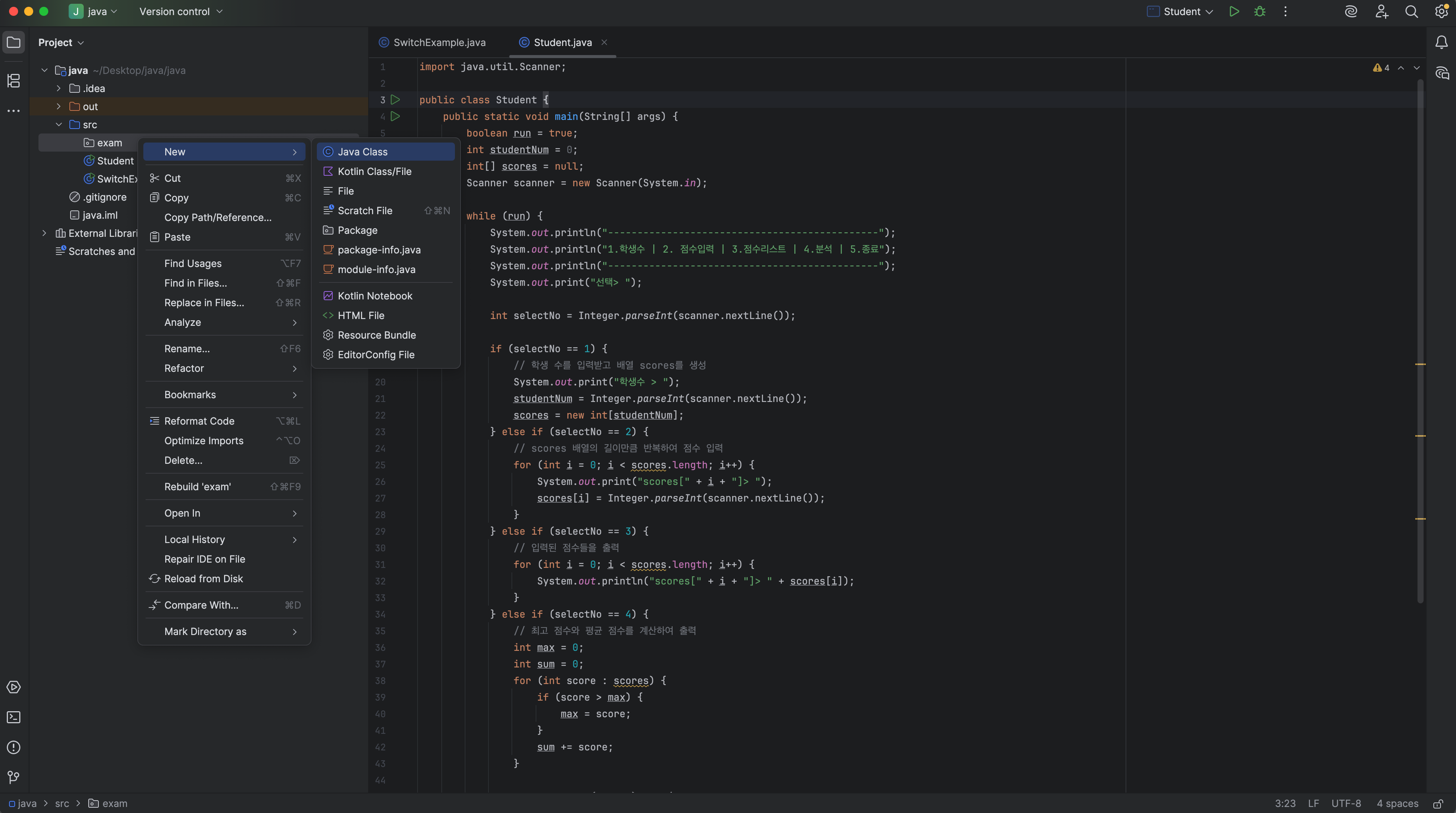The image size is (1456, 813).
Task: Click the run gutter icon beside main method
Action: click(396, 117)
